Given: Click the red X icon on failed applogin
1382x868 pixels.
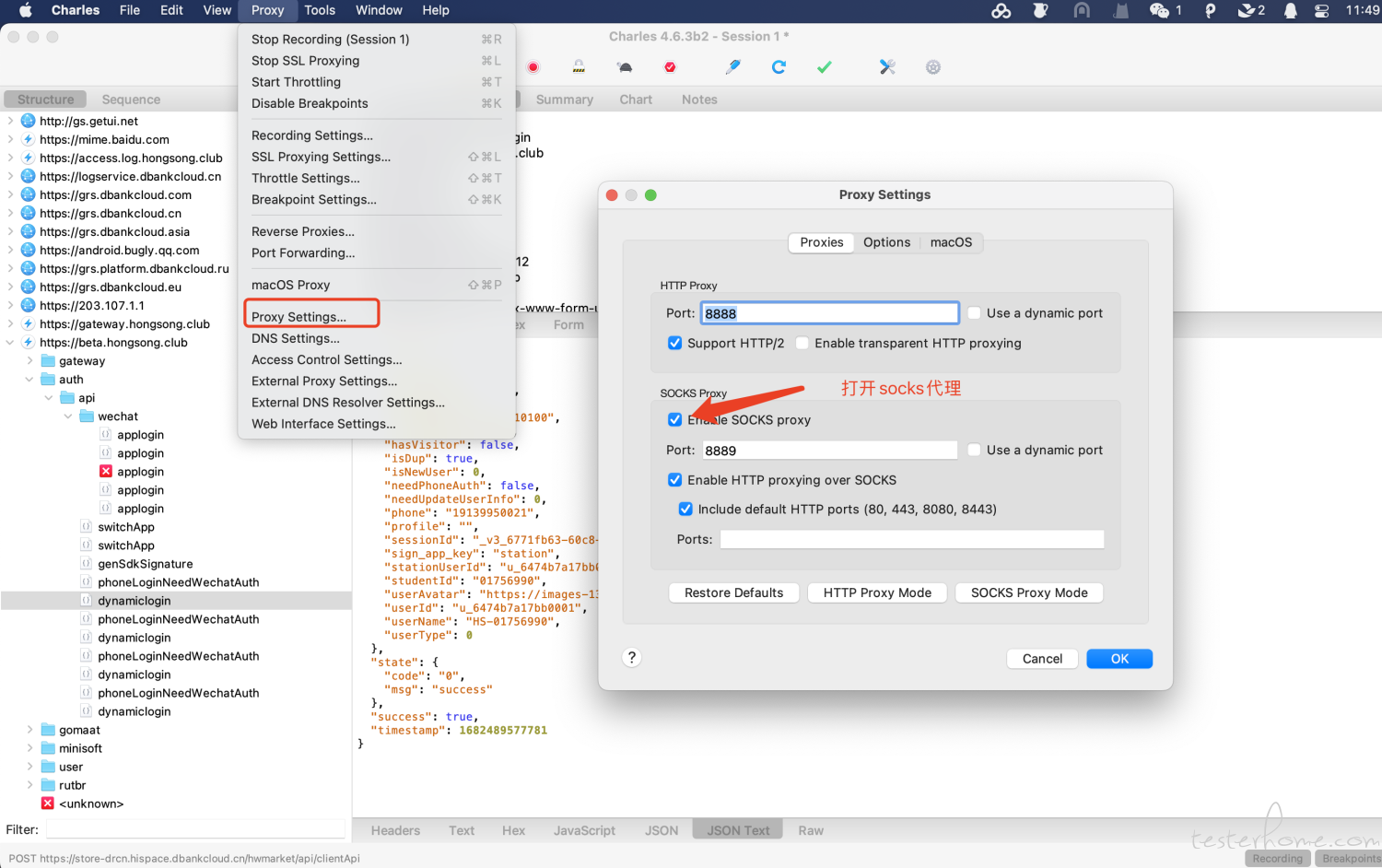Looking at the screenshot, I should (106, 471).
